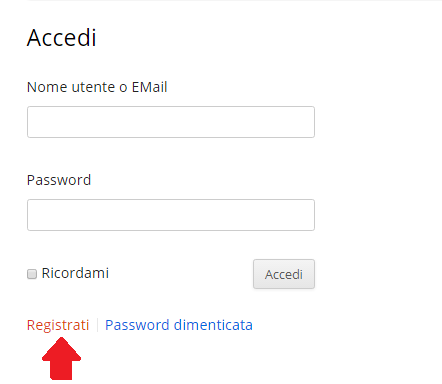Click the Nome utente o EMail label
The height and width of the screenshot is (384, 442).
pos(97,87)
